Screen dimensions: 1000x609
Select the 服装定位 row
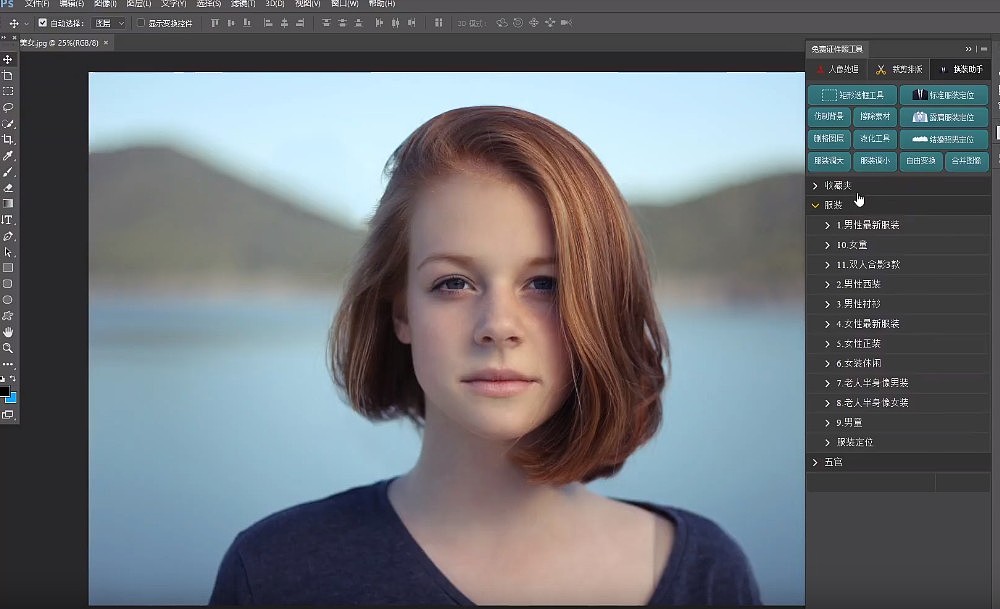click(899, 443)
